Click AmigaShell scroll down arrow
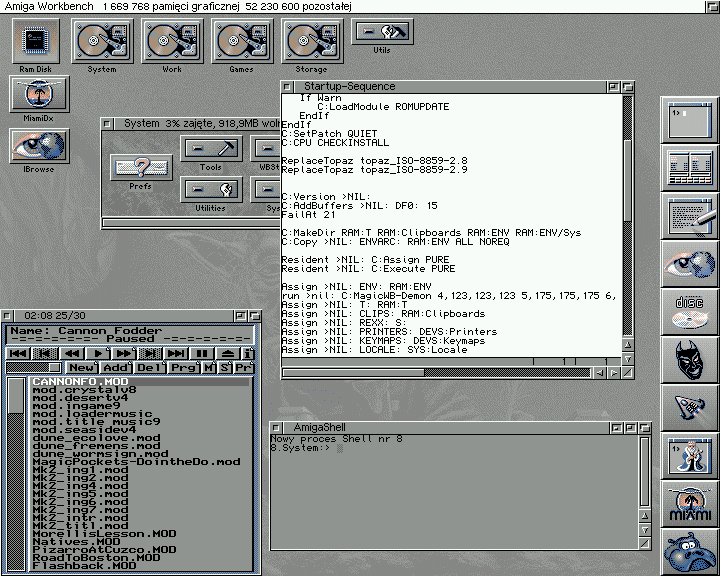This screenshot has width=720, height=576. point(645,530)
